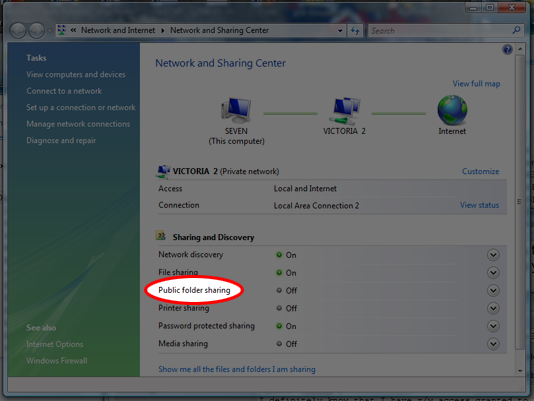The width and height of the screenshot is (534, 401).
Task: Open Internet Options link
Action: pos(55,344)
